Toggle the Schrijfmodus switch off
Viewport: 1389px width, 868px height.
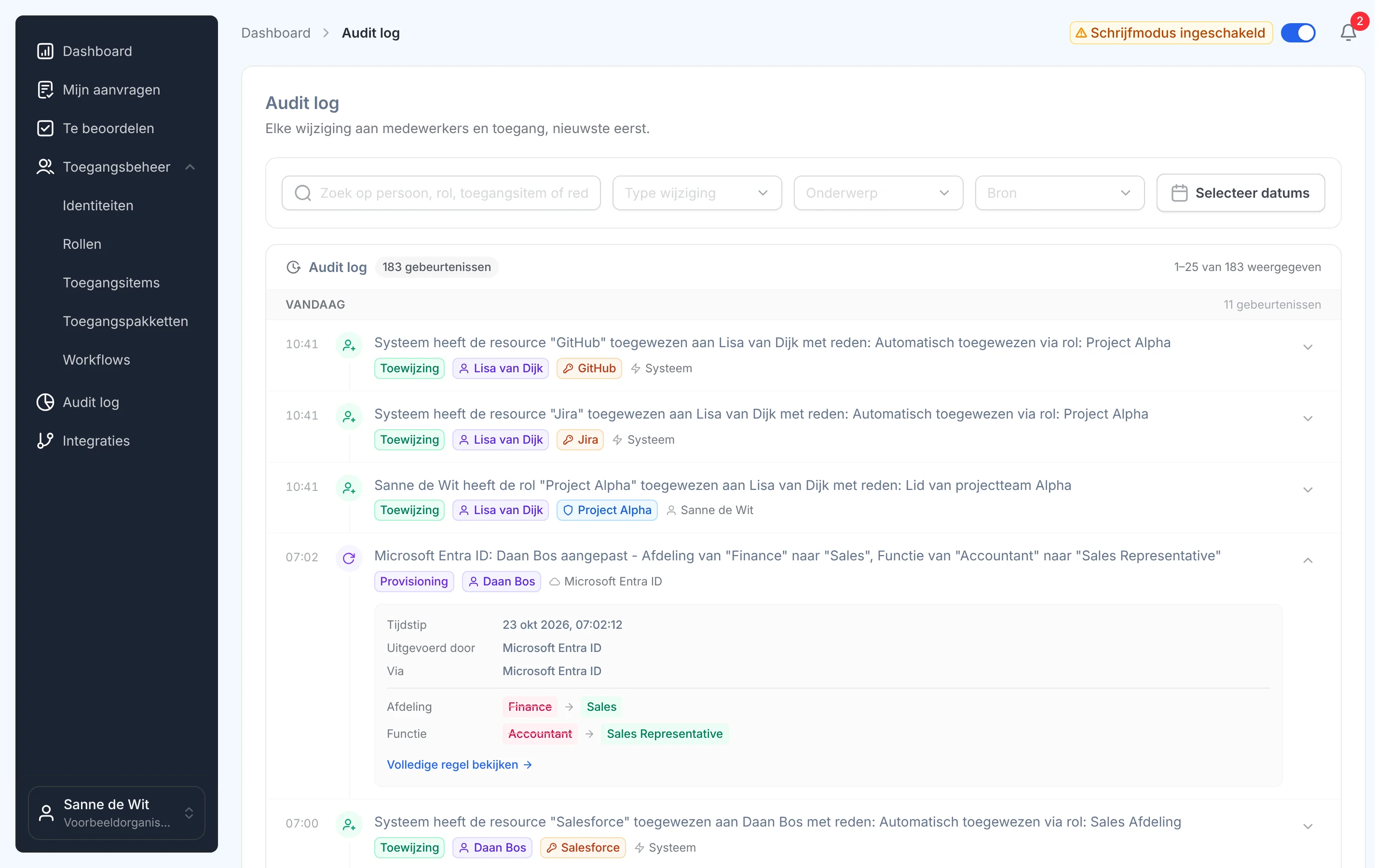[1298, 33]
